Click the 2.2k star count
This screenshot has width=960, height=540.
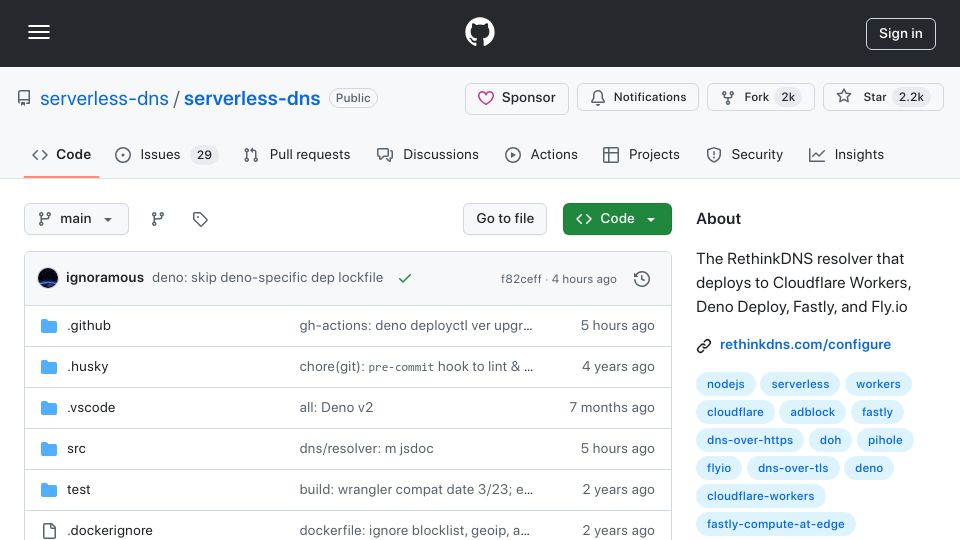pyautogui.click(x=911, y=97)
